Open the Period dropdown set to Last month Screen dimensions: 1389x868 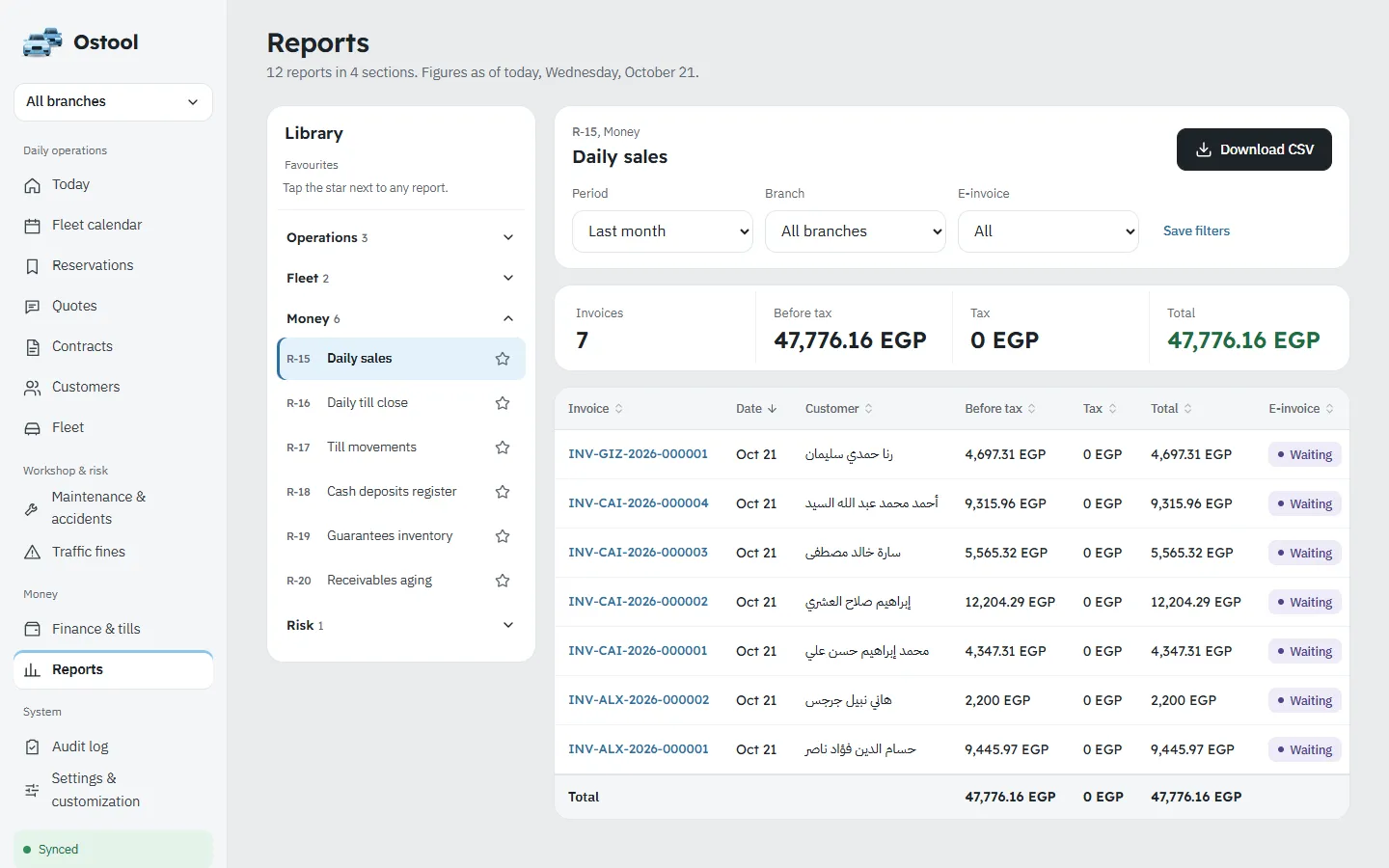point(663,231)
